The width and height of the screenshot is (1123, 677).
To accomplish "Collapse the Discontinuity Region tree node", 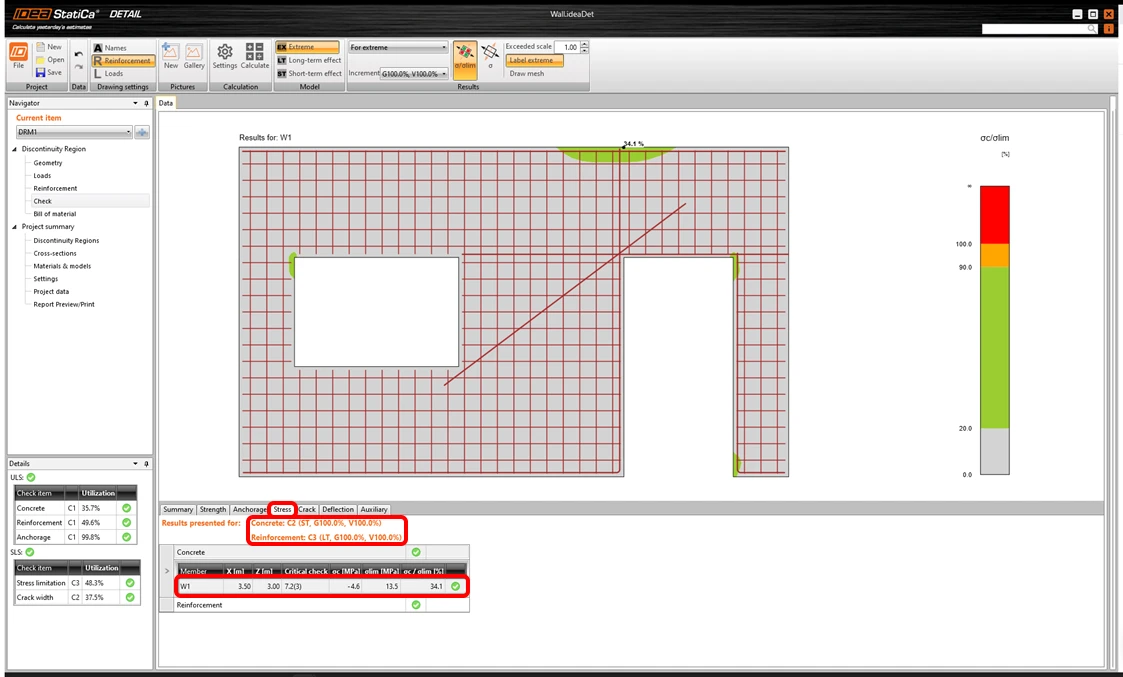I will pyautogui.click(x=14, y=149).
